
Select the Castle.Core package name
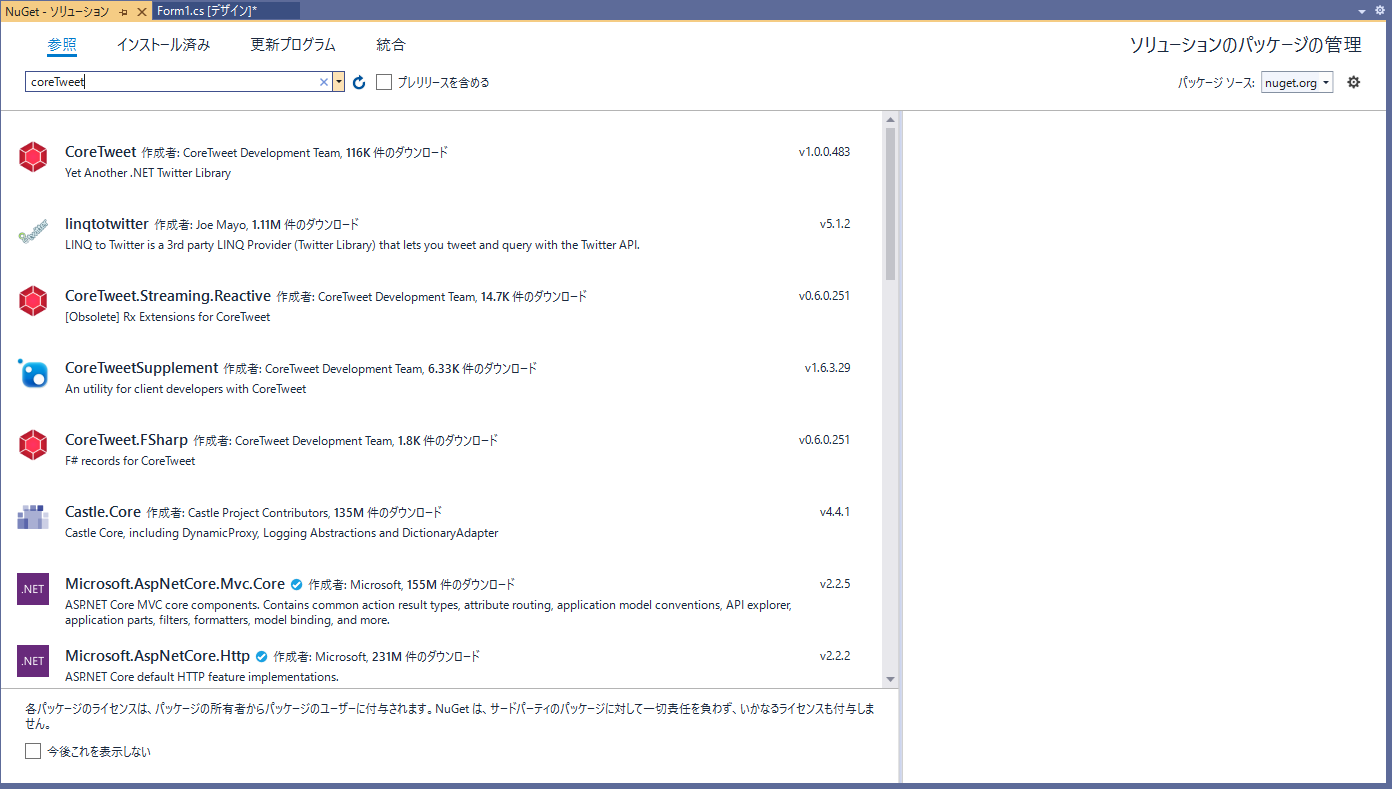[103, 512]
